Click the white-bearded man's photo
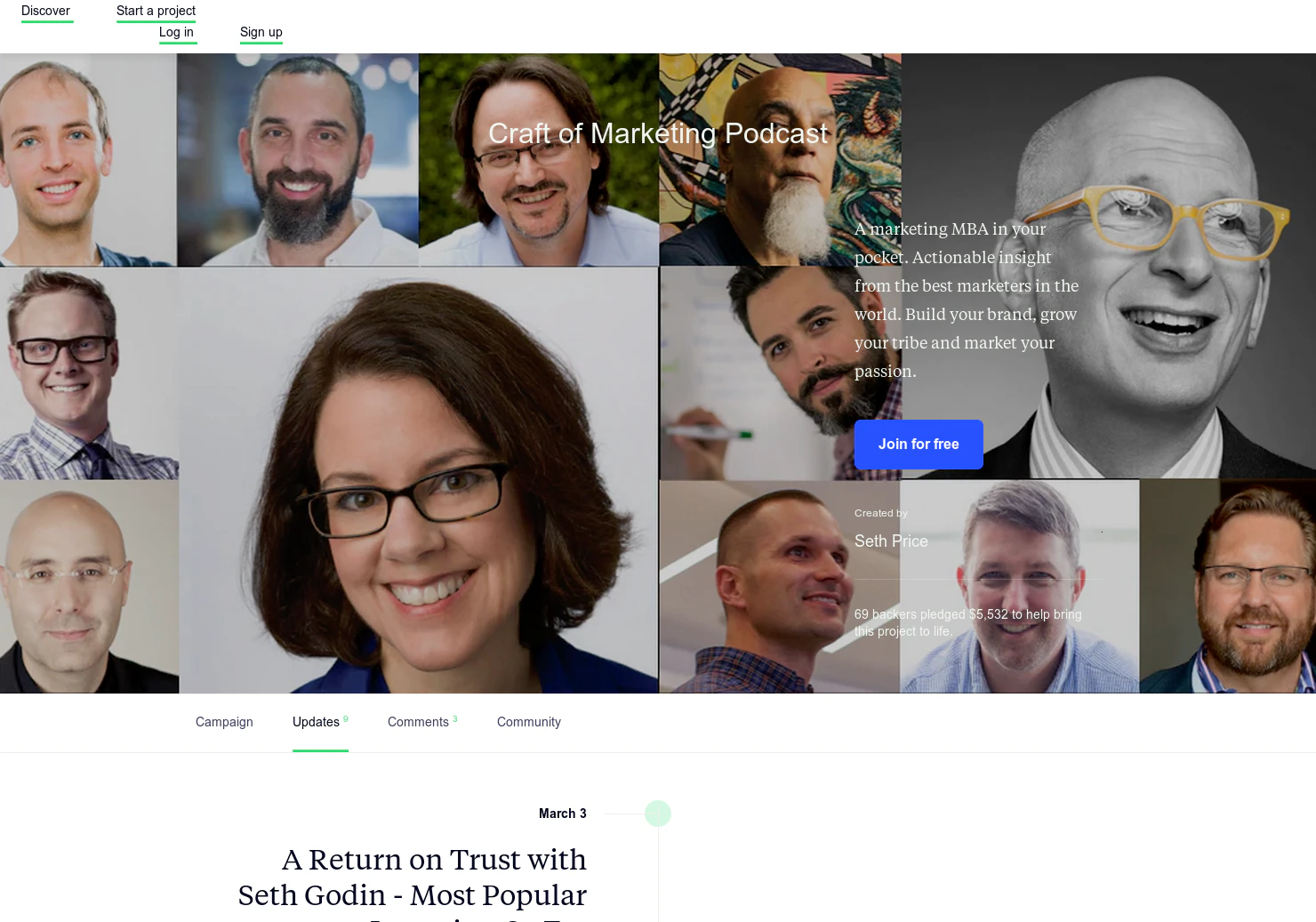Screen dimensions: 1316x922 [x=780, y=160]
